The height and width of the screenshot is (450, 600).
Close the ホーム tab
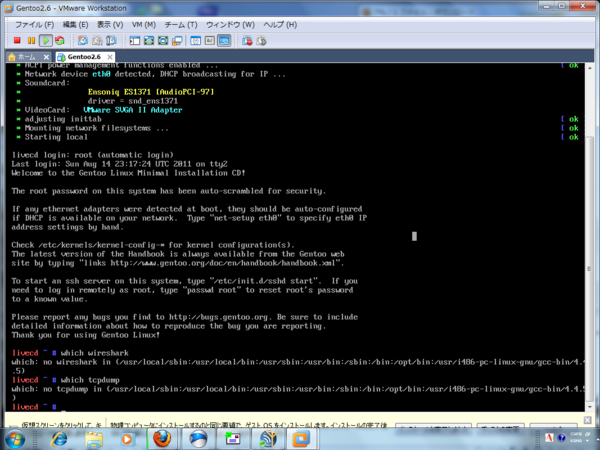(x=46, y=57)
